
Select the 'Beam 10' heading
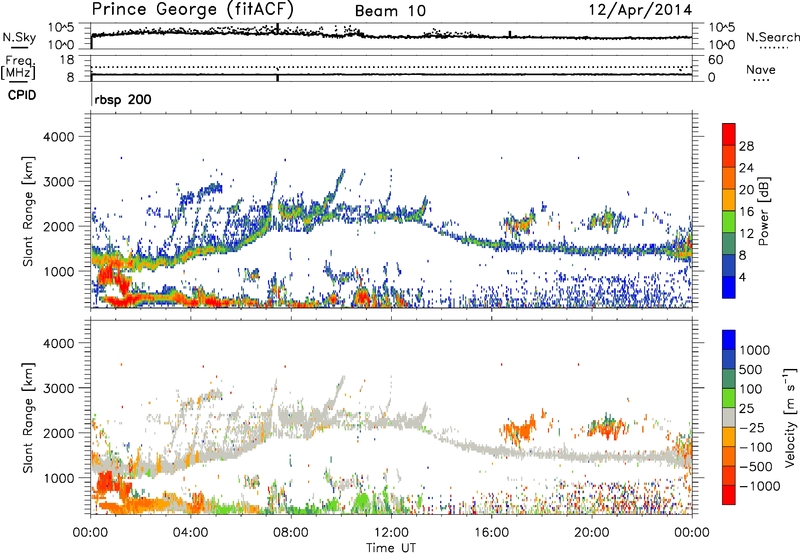390,11
